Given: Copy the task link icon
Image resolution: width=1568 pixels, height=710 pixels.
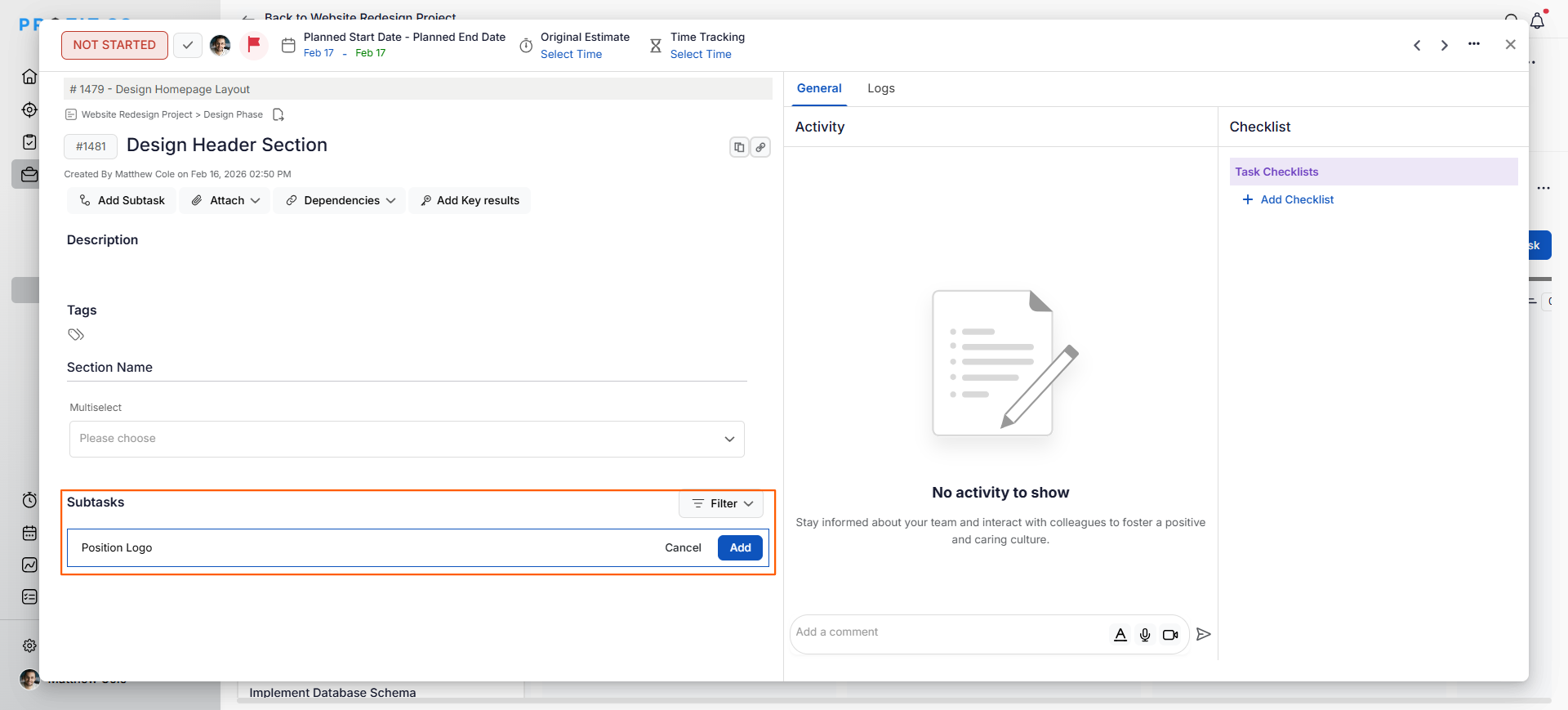Looking at the screenshot, I should [760, 147].
